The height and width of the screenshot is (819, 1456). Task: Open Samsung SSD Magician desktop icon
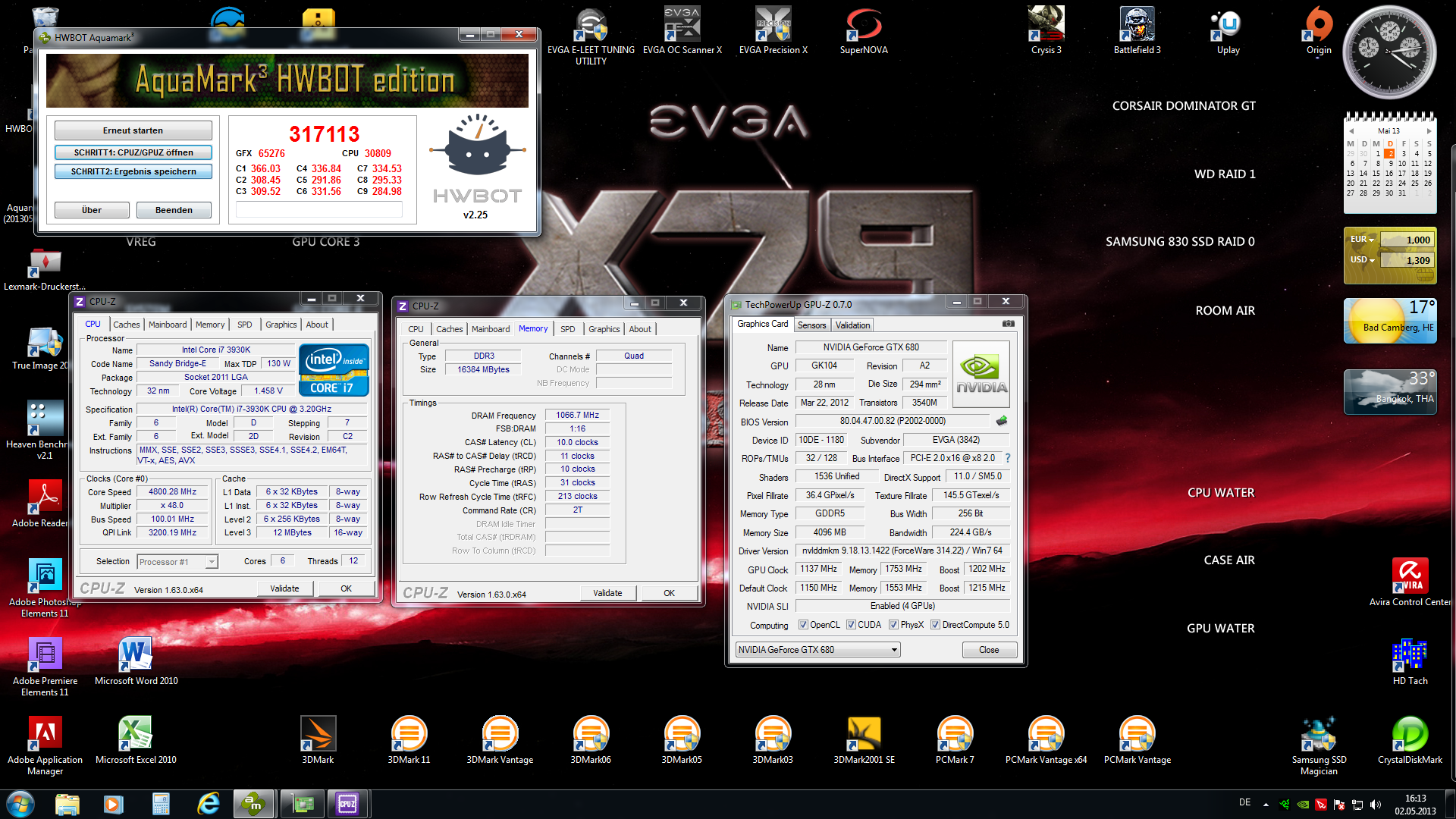1319,745
